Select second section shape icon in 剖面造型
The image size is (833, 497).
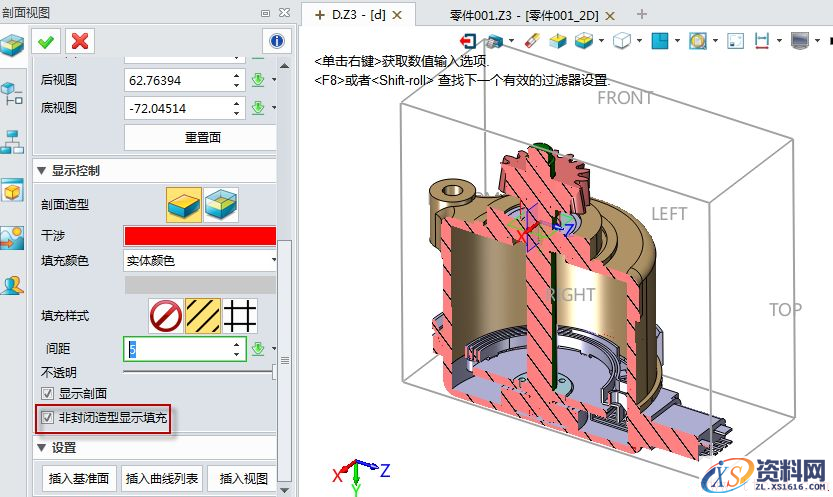pyautogui.click(x=221, y=204)
